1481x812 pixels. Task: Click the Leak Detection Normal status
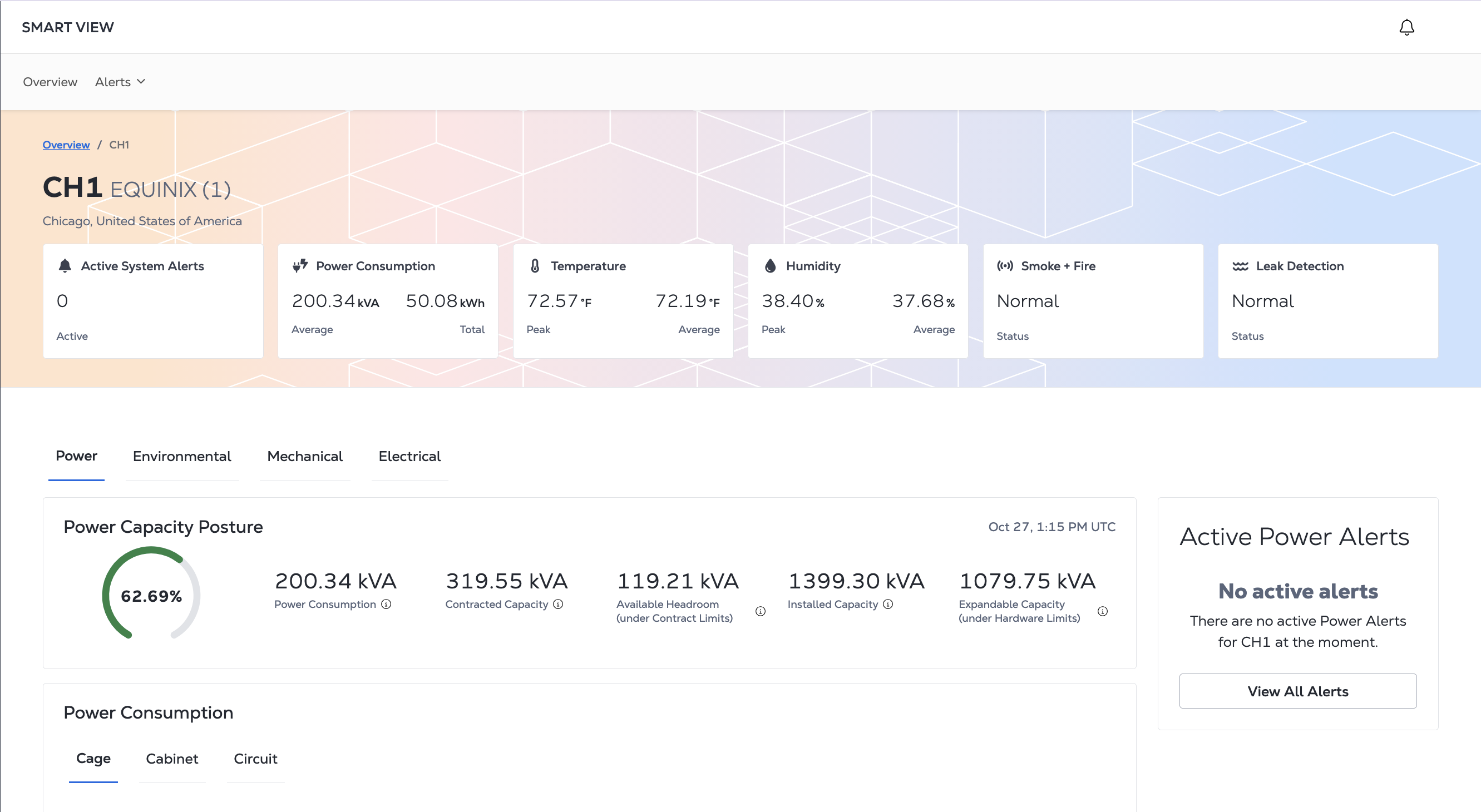(1262, 300)
